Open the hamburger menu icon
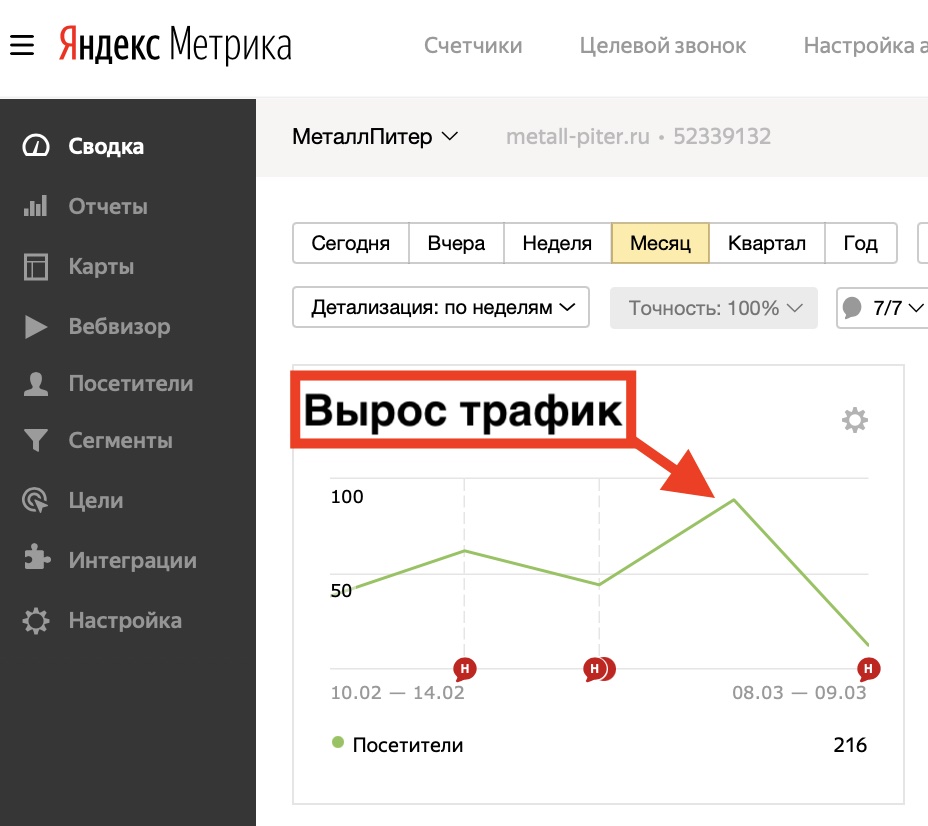The image size is (928, 826). pos(22,45)
